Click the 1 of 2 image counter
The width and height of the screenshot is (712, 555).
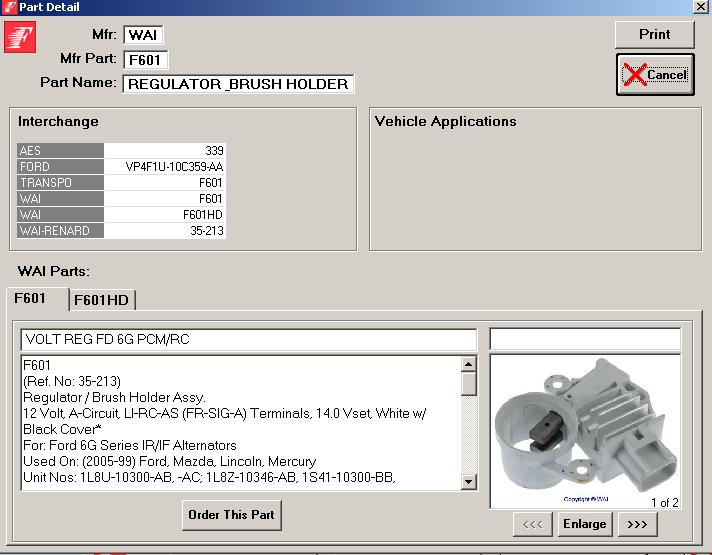(x=665, y=503)
